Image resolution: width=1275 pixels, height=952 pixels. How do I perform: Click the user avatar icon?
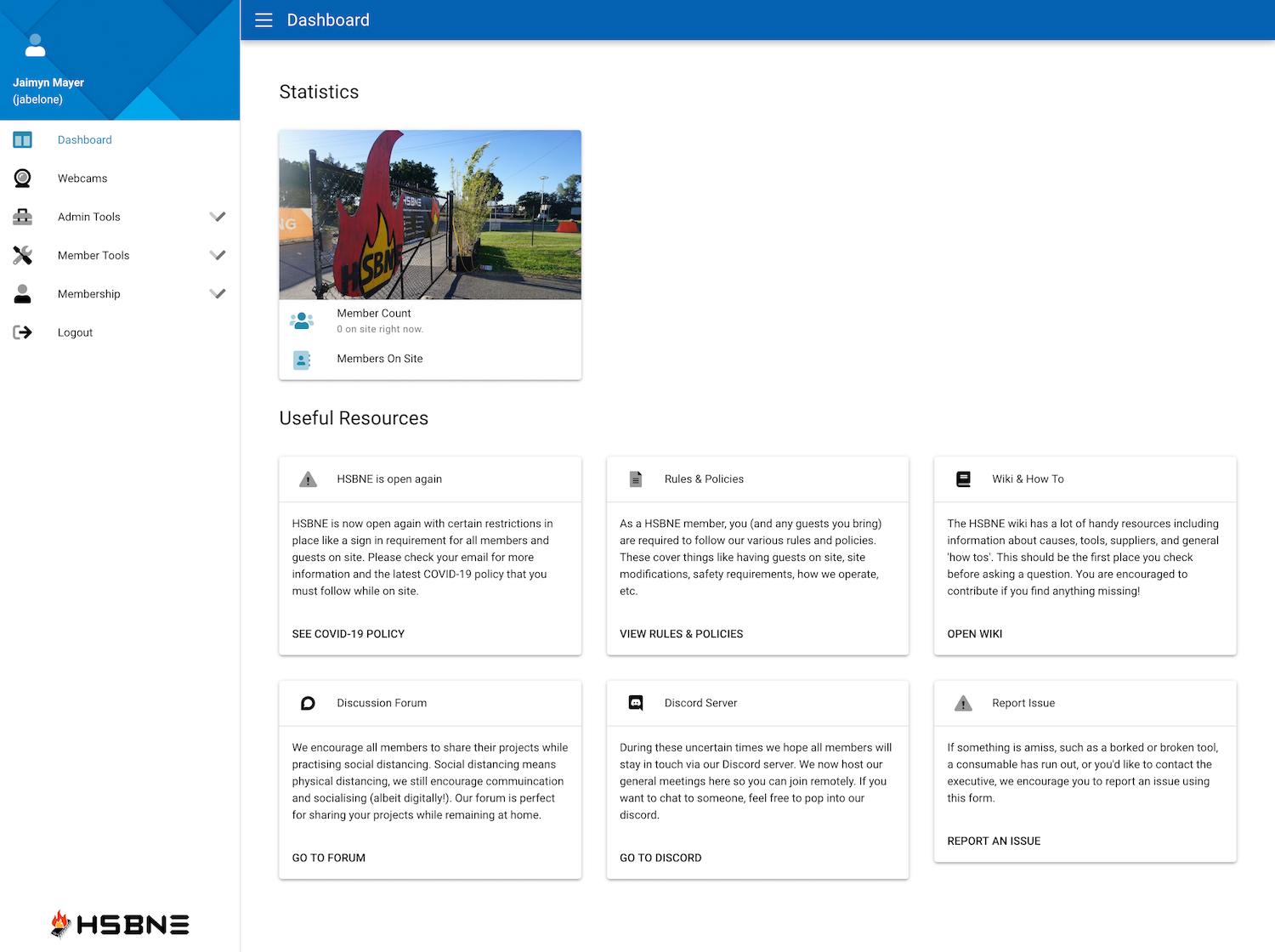click(x=35, y=45)
